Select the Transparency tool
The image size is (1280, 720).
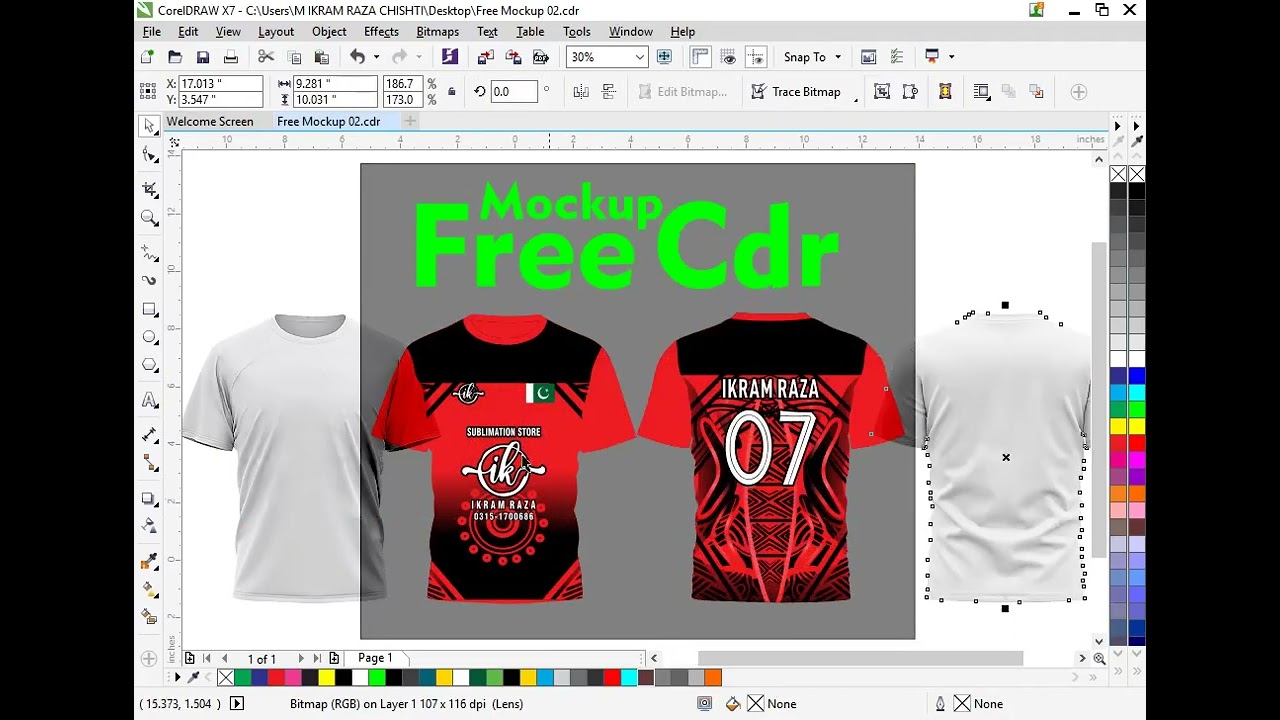[150, 525]
